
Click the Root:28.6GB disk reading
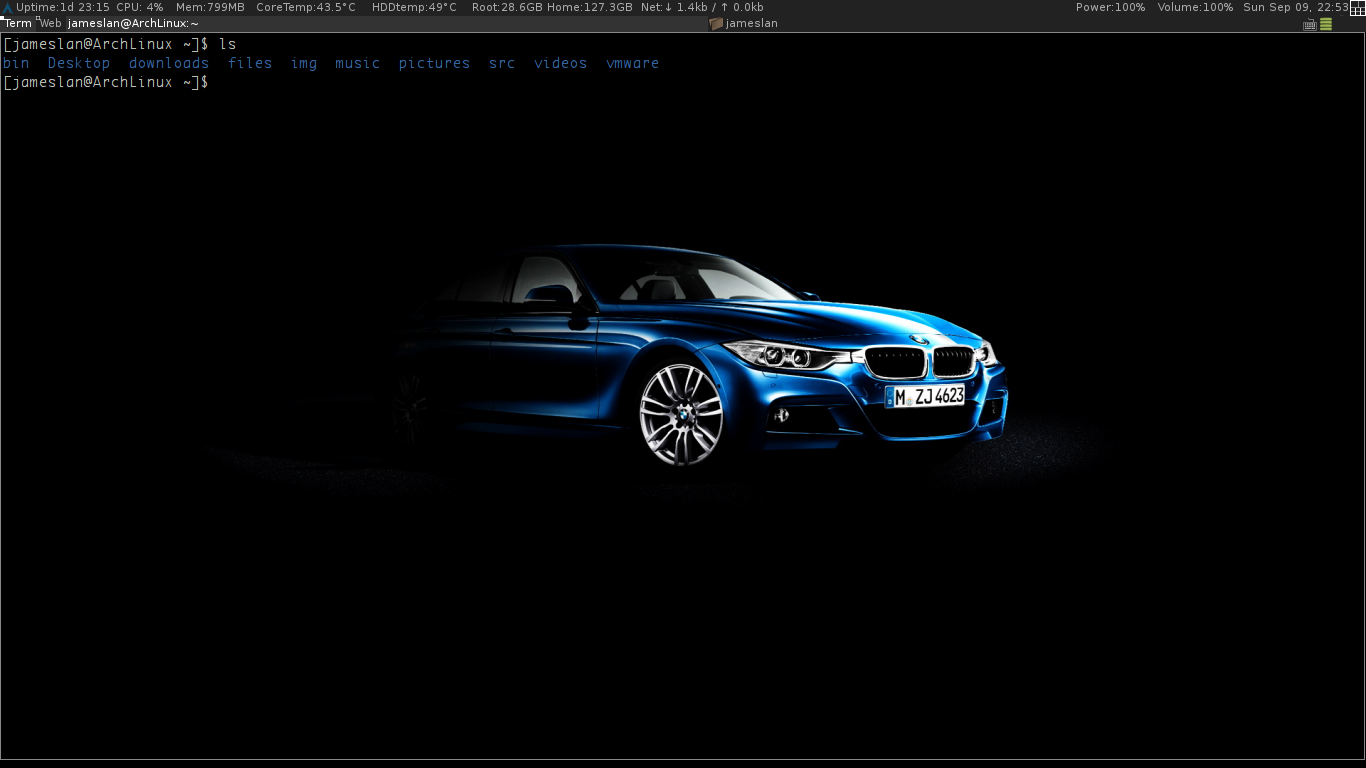(507, 7)
